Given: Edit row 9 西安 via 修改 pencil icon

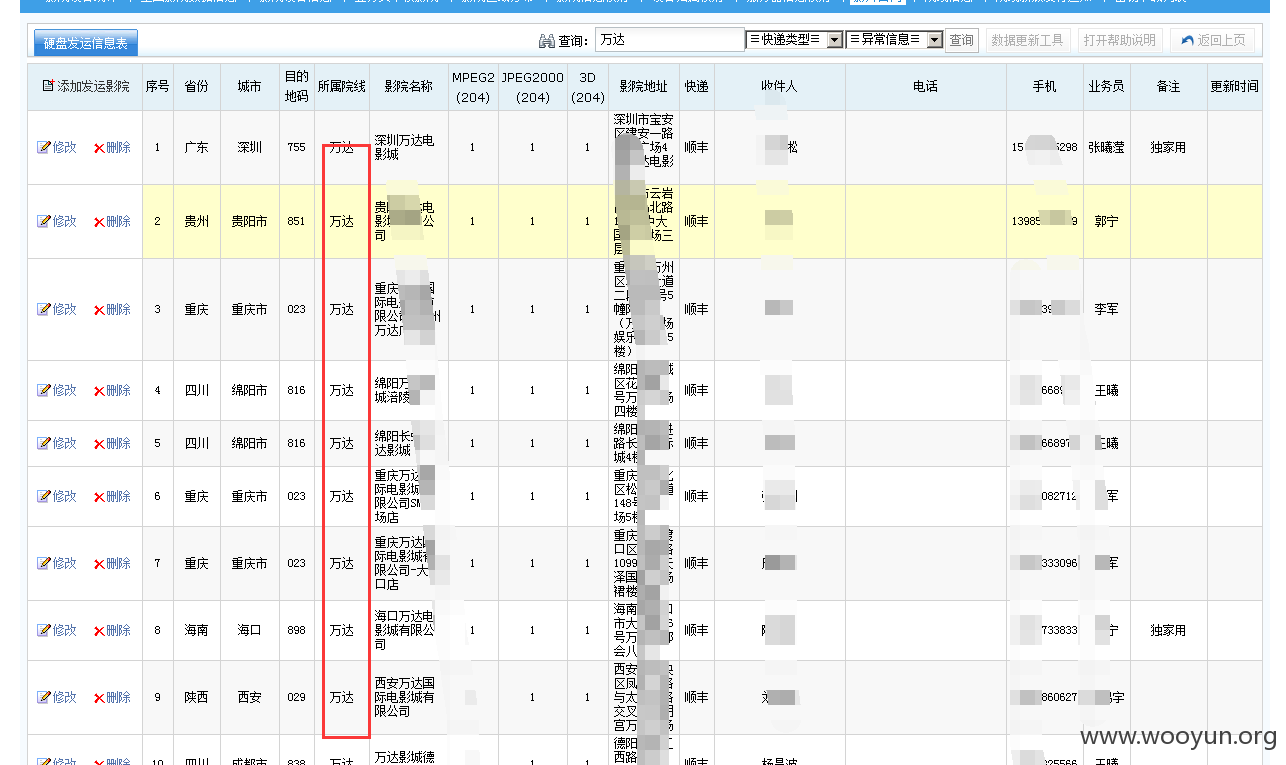Looking at the screenshot, I should pos(43,697).
